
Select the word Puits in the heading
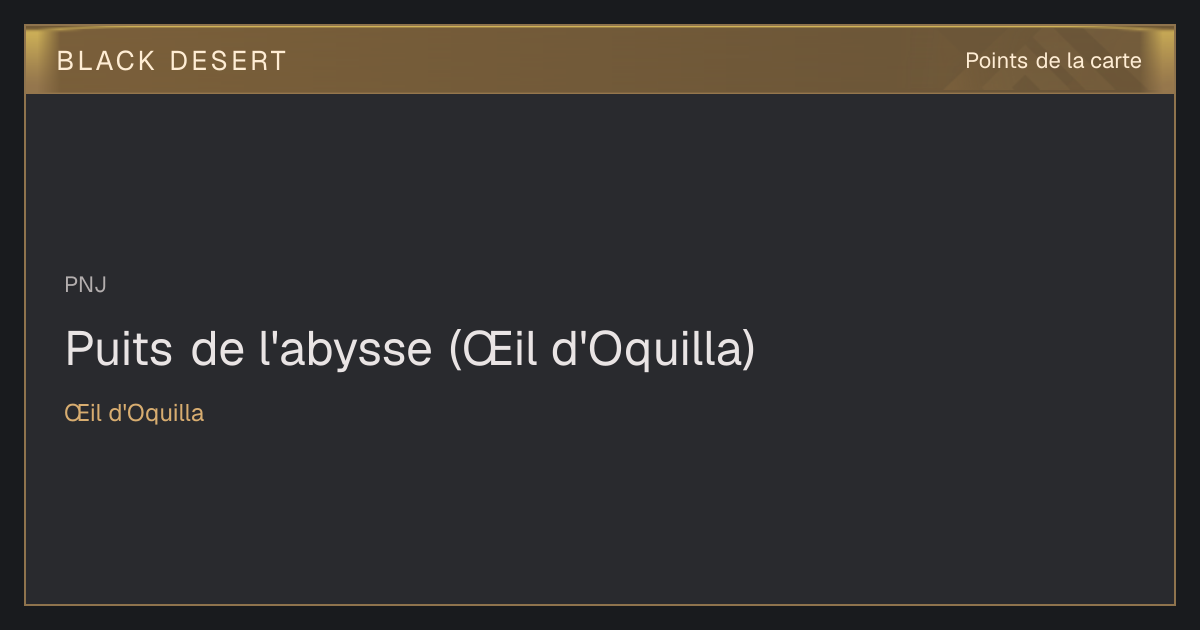(x=118, y=349)
